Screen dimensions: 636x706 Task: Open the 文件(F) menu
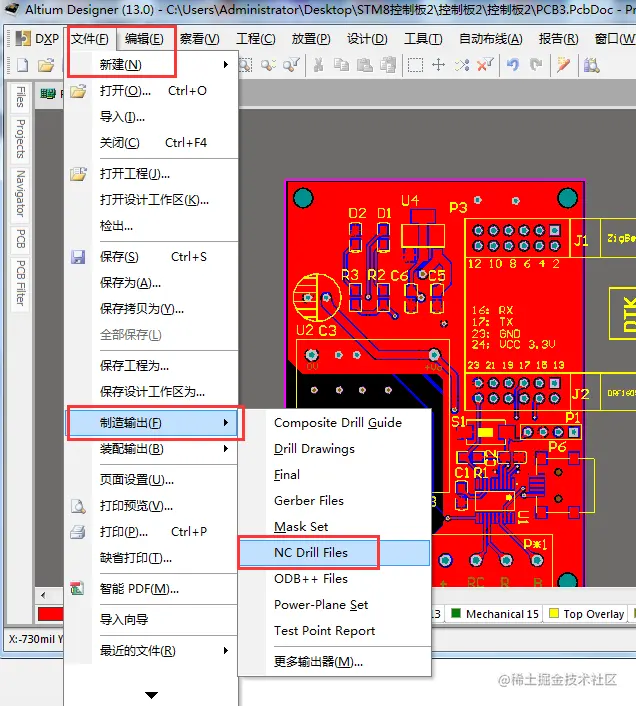[90, 39]
